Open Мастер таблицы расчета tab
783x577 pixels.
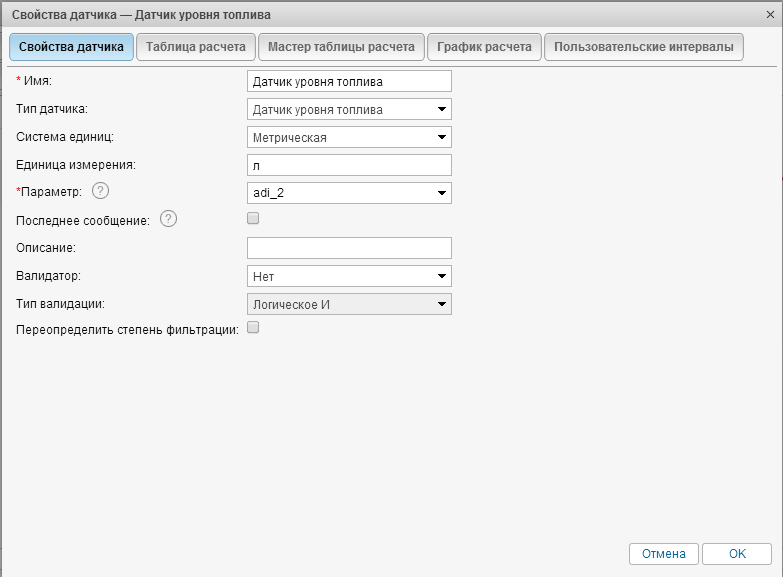coord(341,47)
